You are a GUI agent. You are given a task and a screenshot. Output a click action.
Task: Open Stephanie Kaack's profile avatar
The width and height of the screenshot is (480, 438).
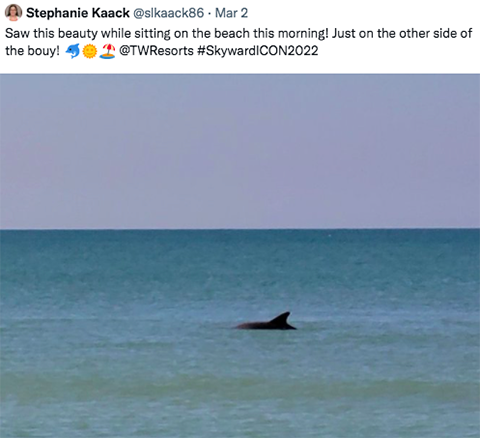(13, 12)
